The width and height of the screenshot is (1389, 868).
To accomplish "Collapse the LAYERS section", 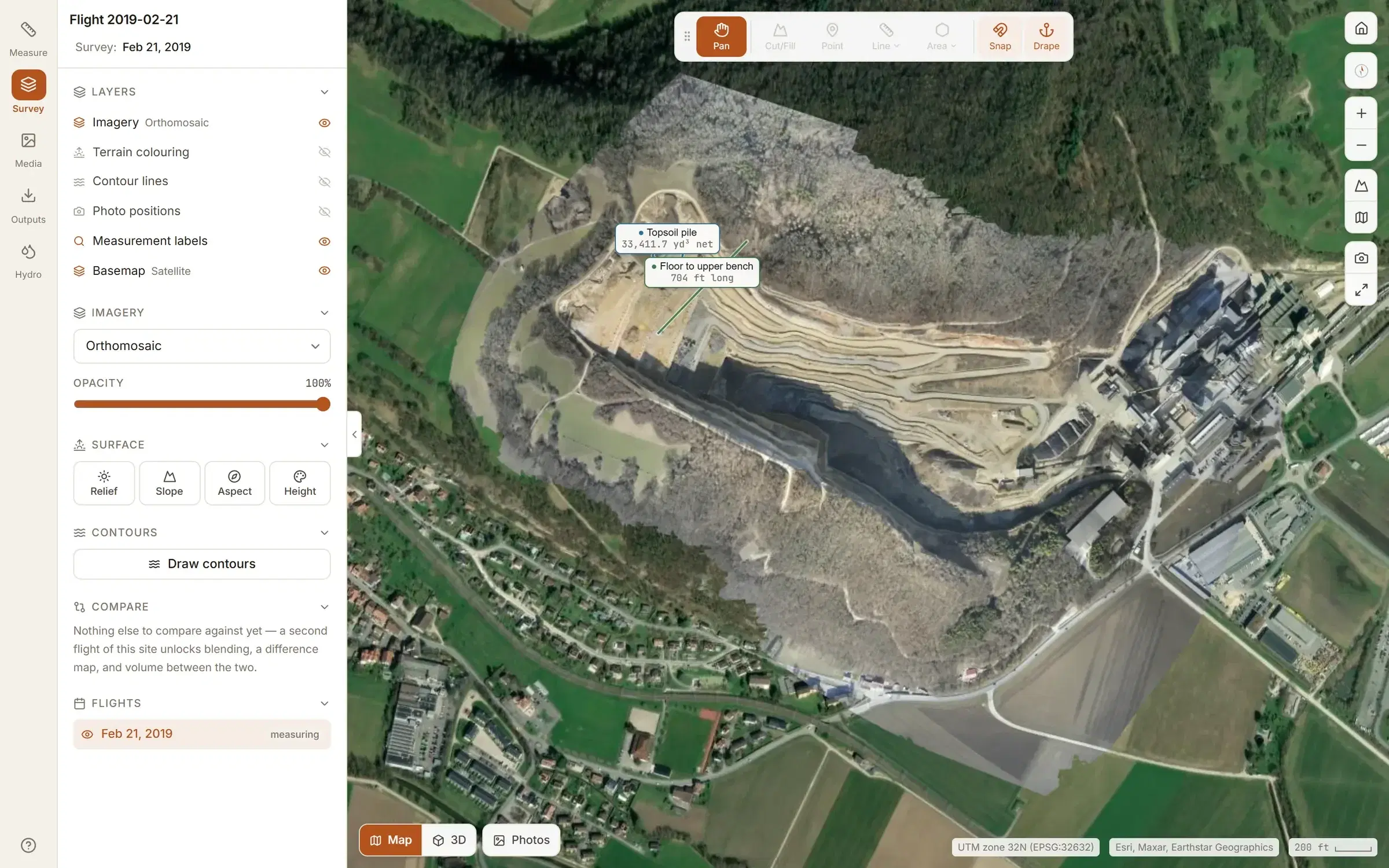I will coord(325,92).
